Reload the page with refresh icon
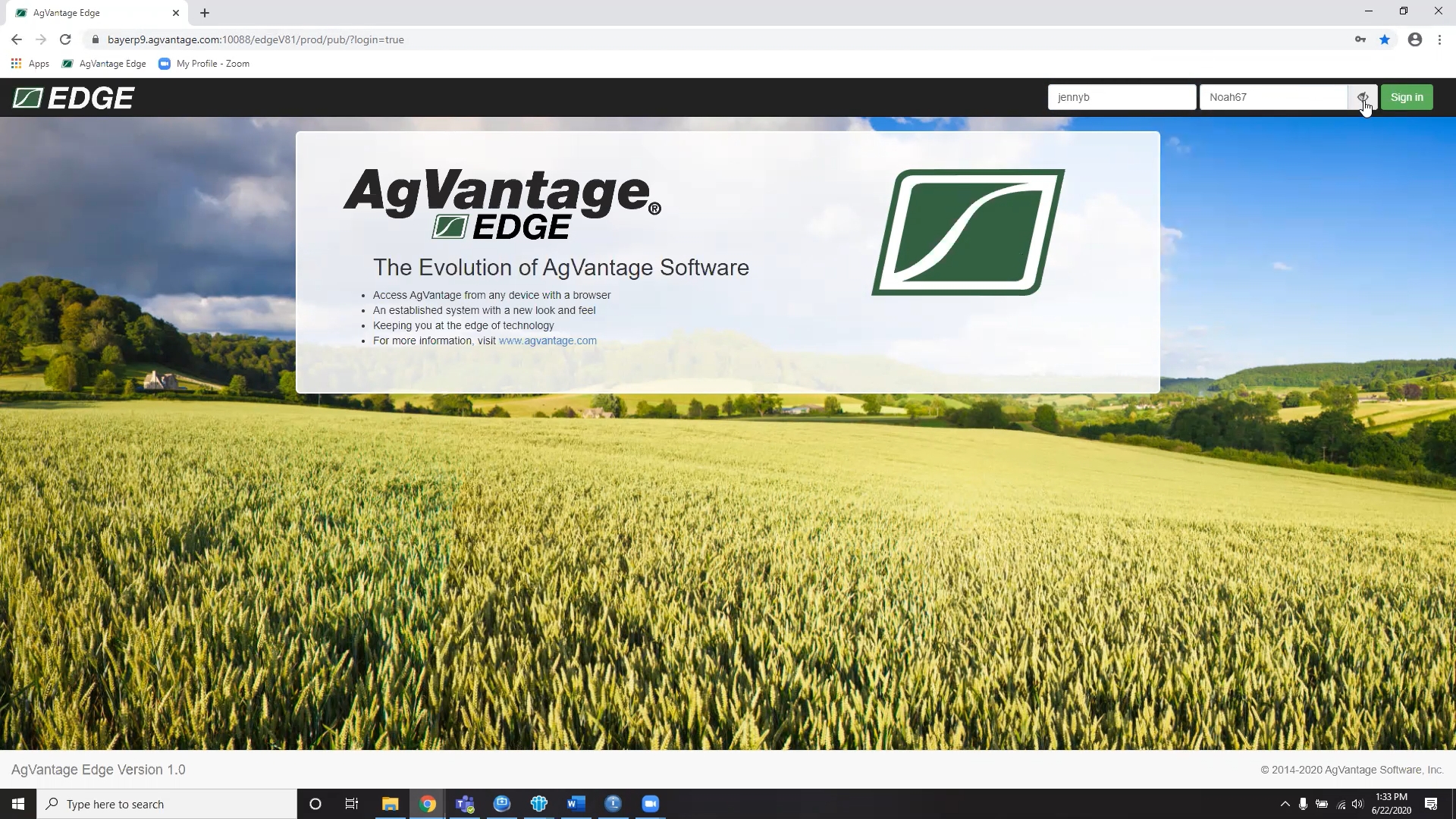Viewport: 1456px width, 819px height. 65,39
